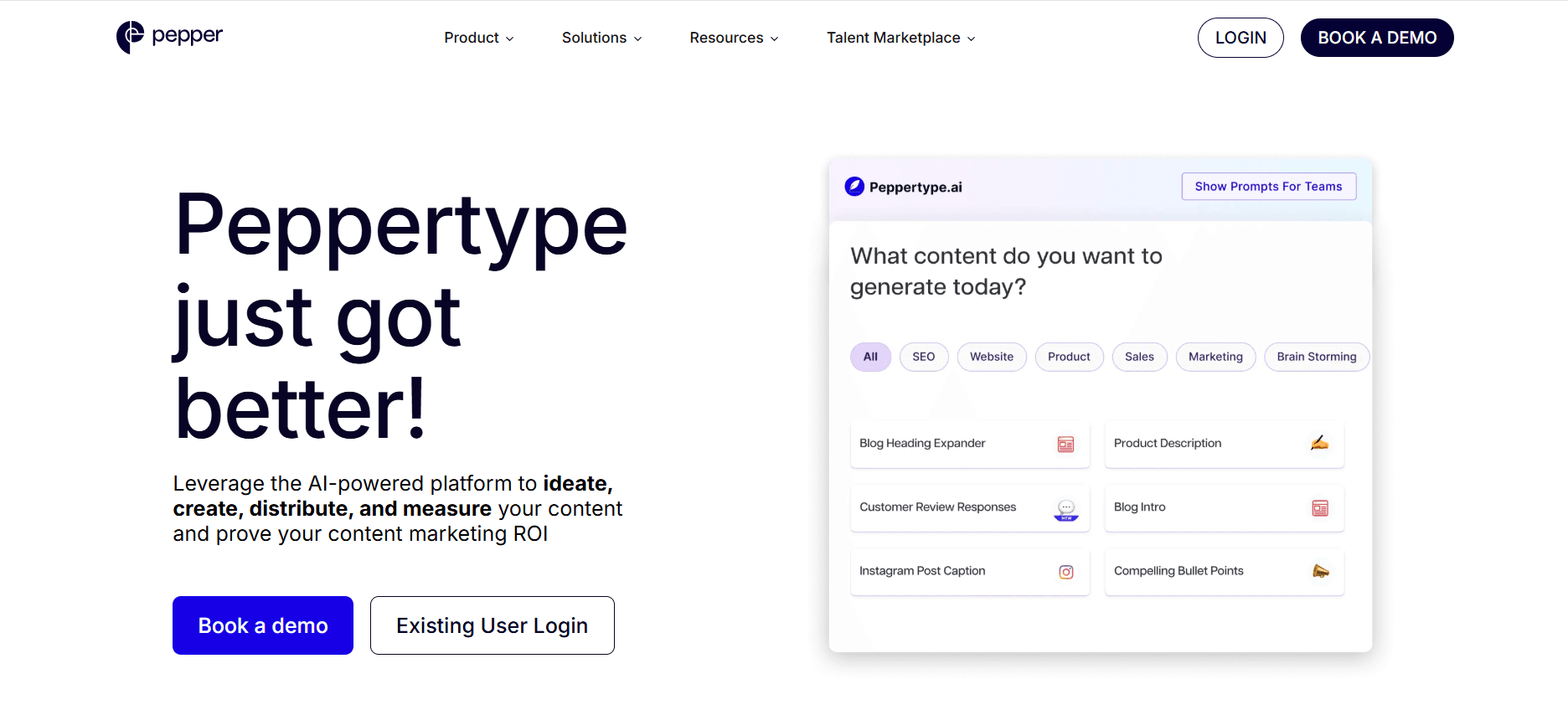Open the Talent Marketplace dropdown
Screen dimensions: 1568x715
point(900,38)
